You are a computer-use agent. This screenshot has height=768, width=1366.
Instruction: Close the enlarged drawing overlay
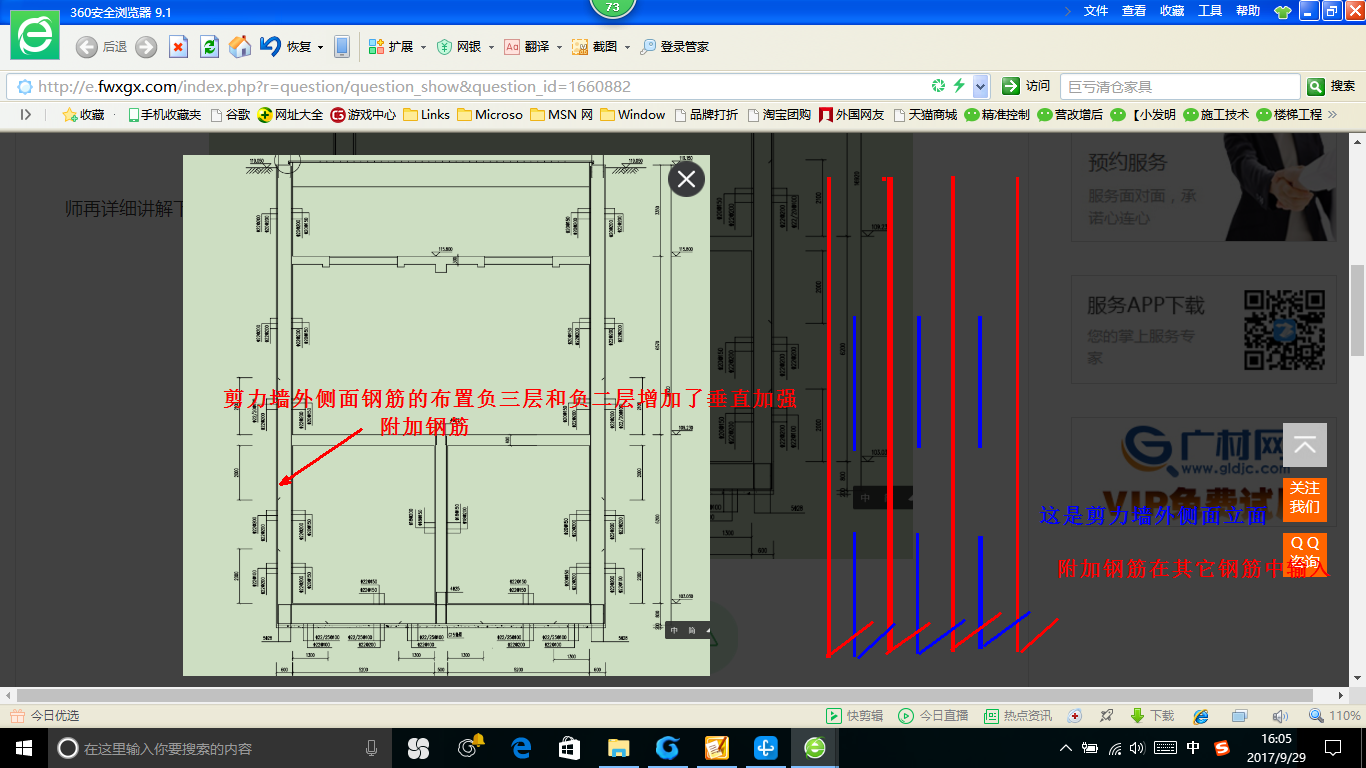pos(686,179)
